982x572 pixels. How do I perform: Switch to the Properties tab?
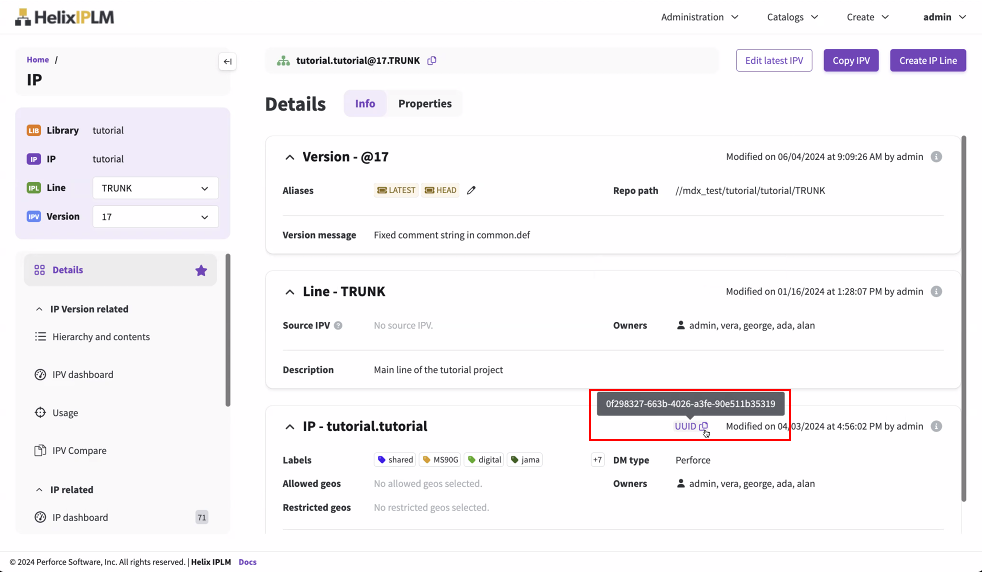[425, 104]
